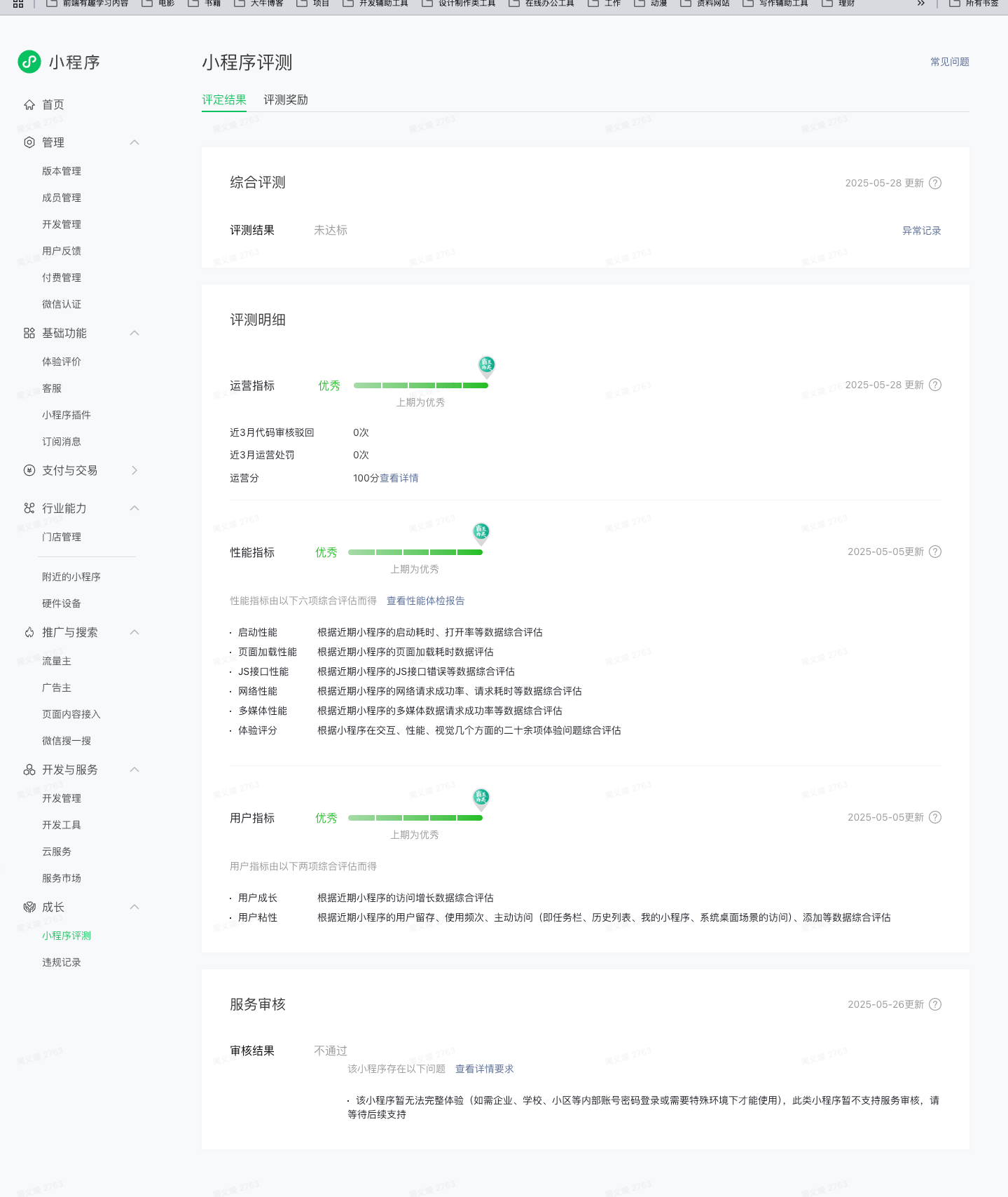Collapse the 推广与搜索 menu section
The width and height of the screenshot is (1008, 1197).
pyautogui.click(x=134, y=632)
